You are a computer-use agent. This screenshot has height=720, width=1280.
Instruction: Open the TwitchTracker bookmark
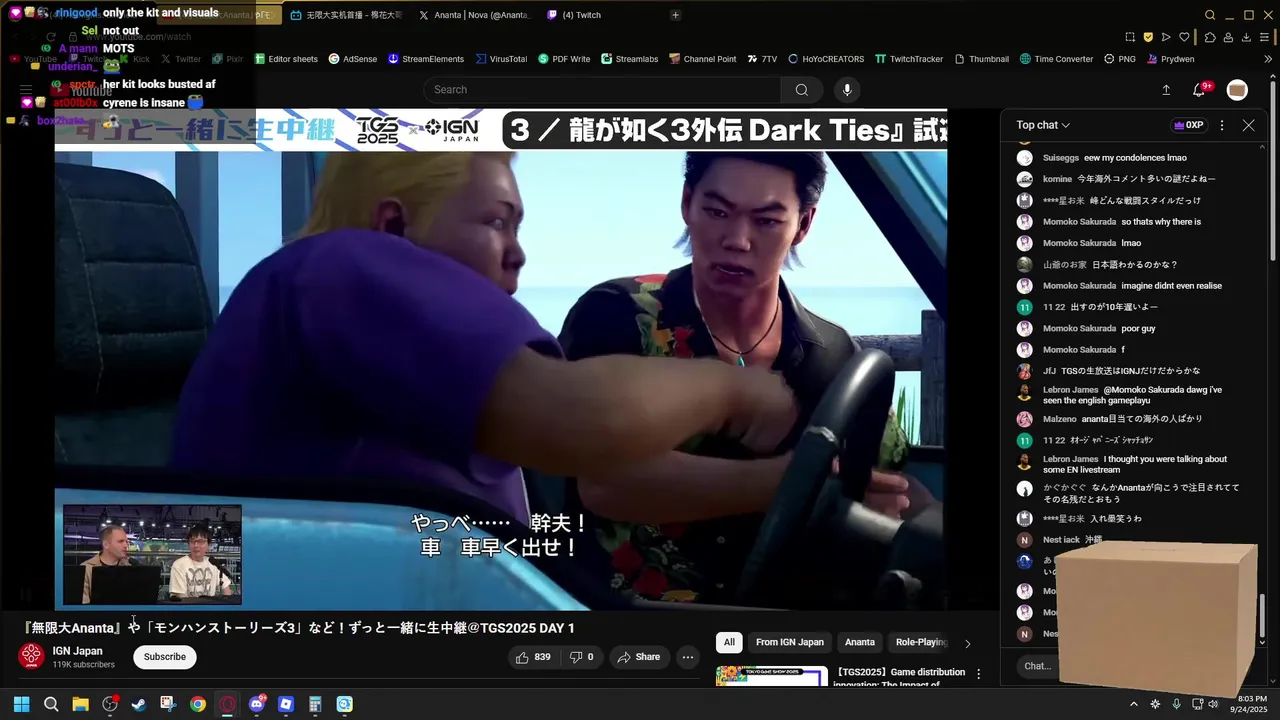[x=908, y=59]
